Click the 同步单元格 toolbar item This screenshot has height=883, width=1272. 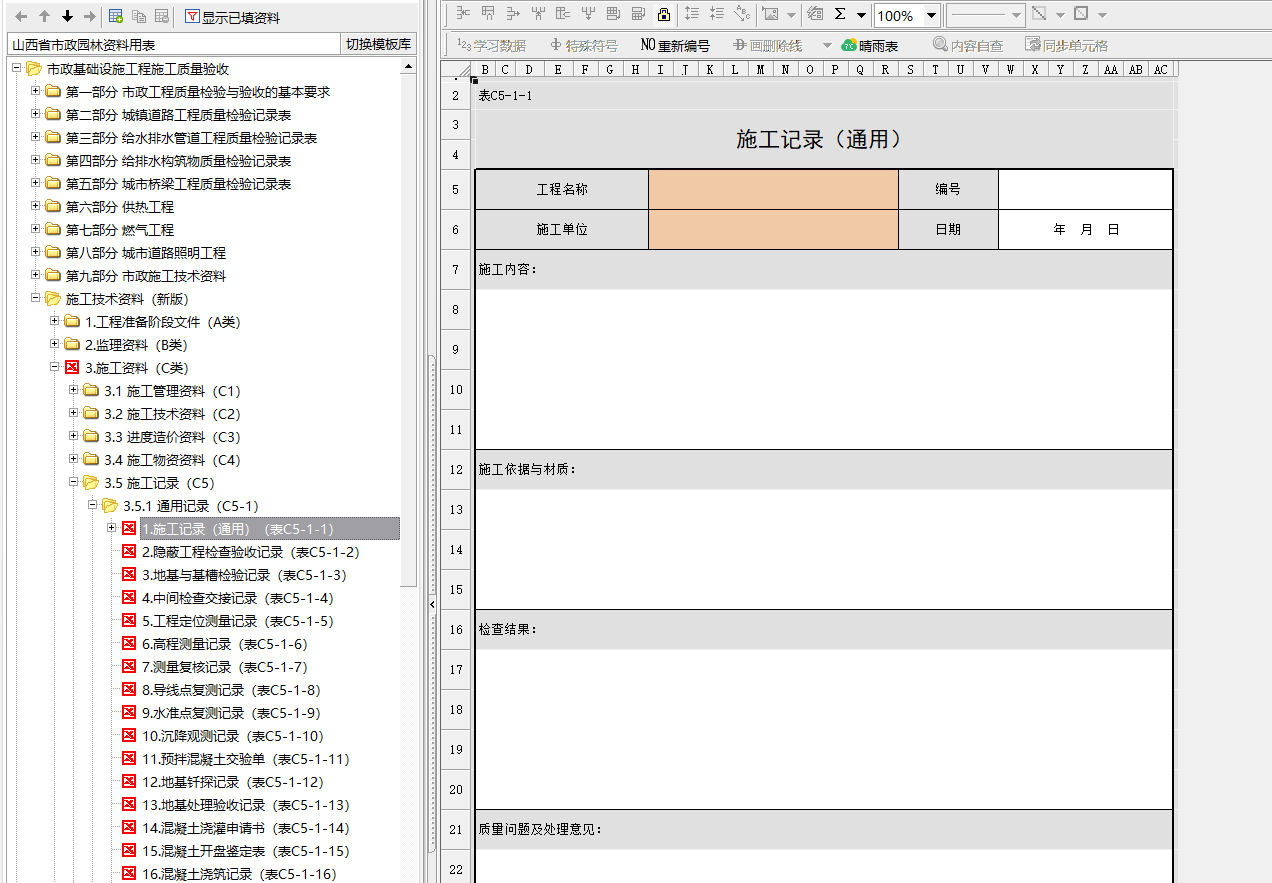coord(1067,45)
